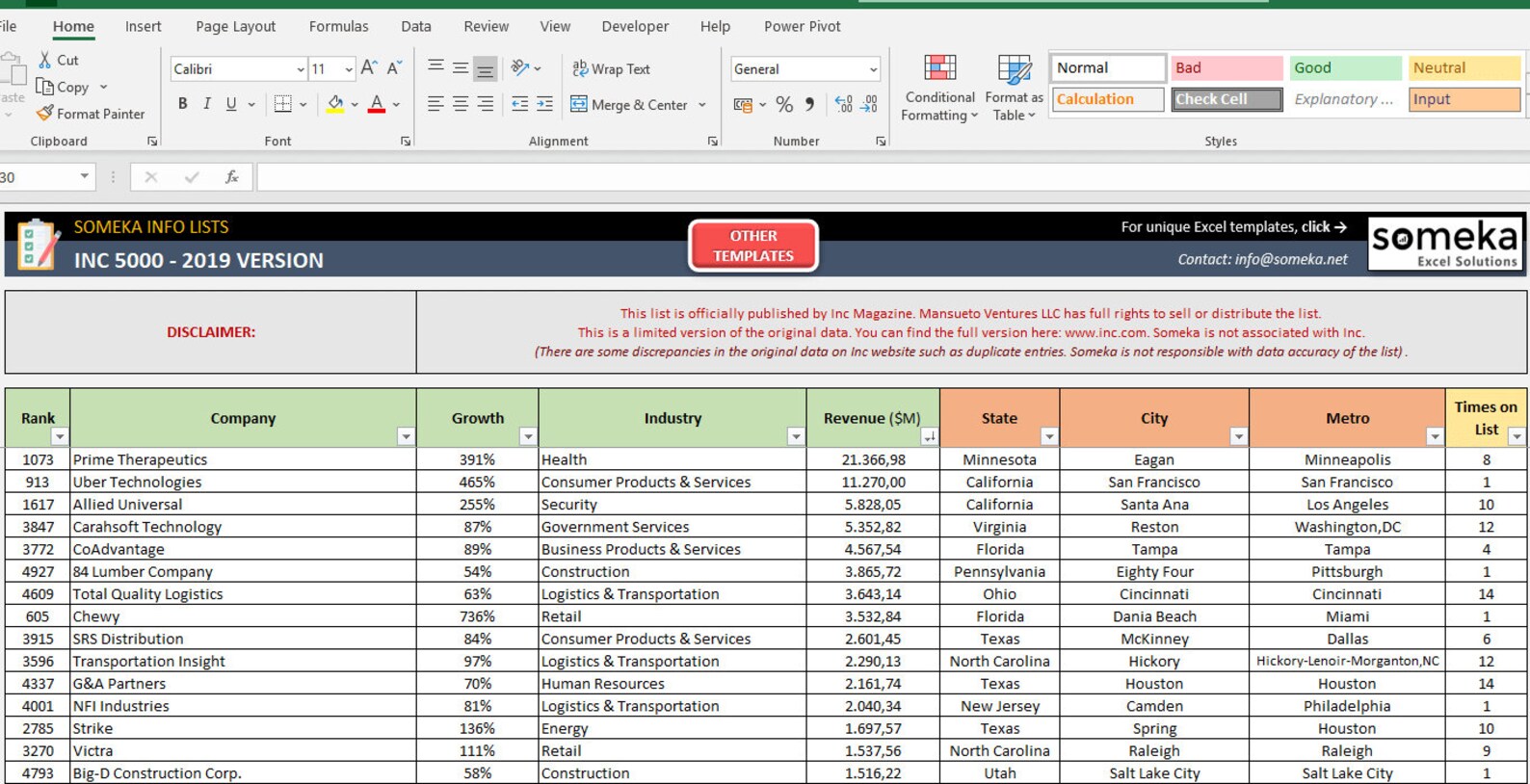Click the Insert Function fx icon
The height and width of the screenshot is (784, 1530).
(231, 177)
